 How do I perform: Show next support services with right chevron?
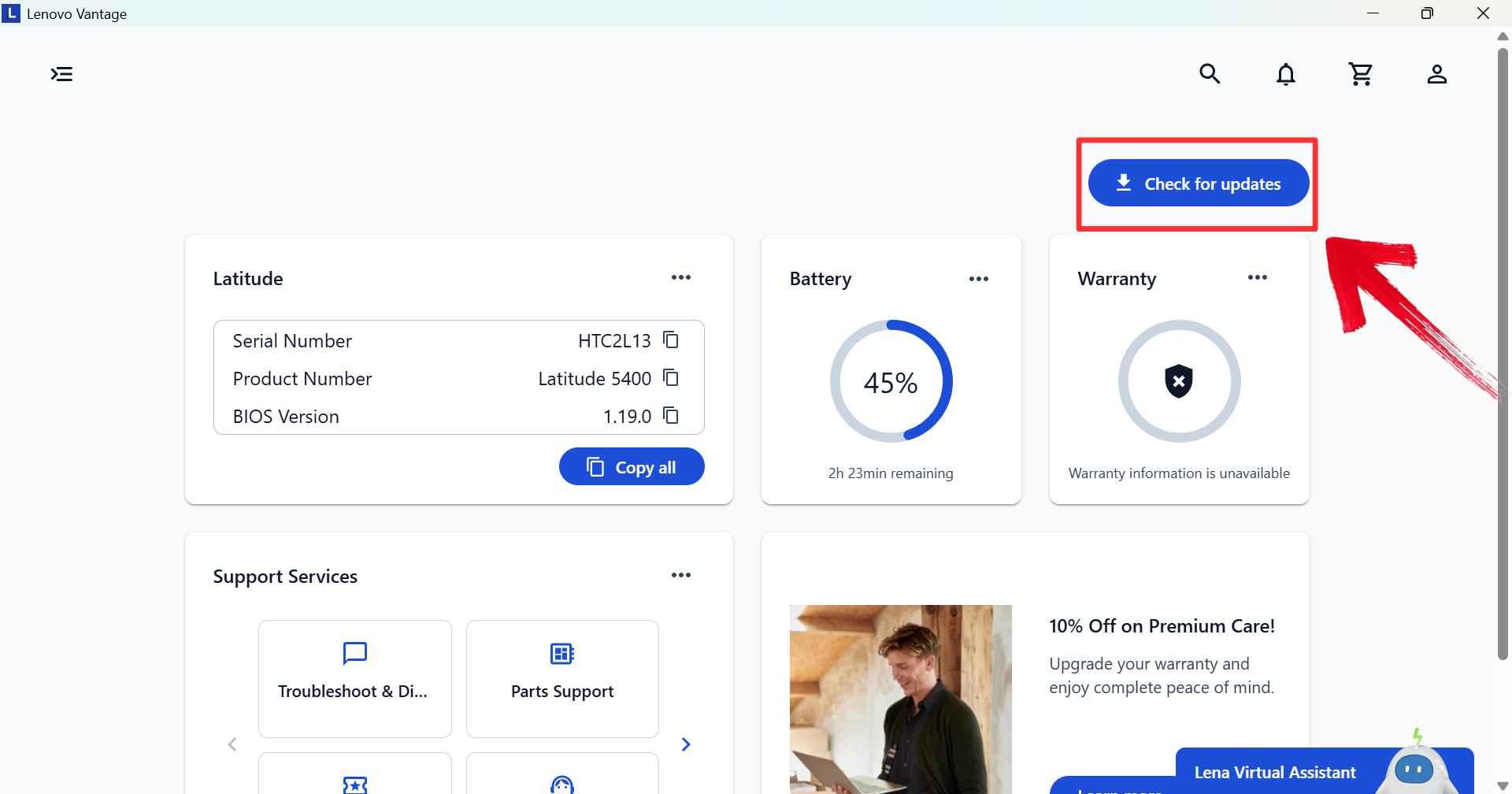point(686,744)
